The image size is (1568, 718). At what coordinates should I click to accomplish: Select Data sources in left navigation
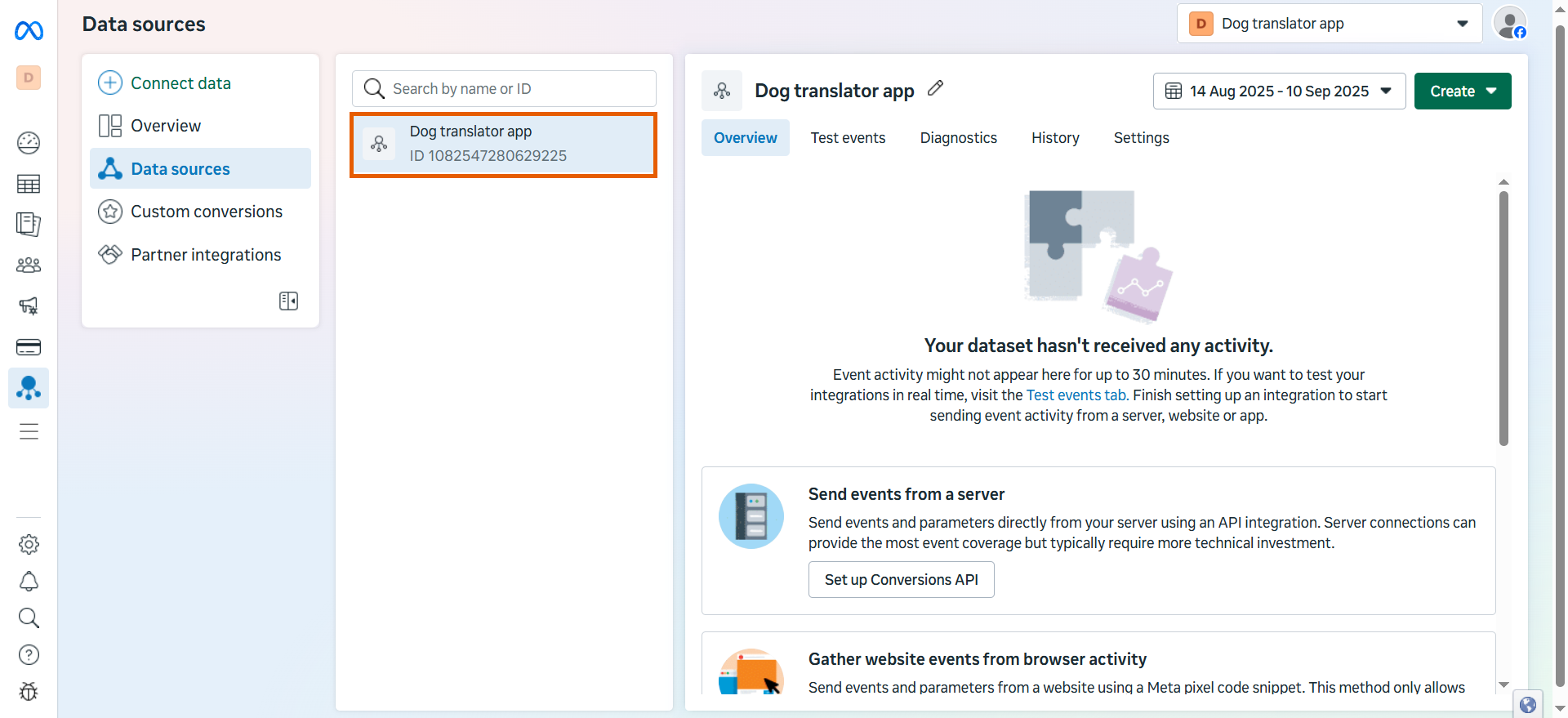(200, 168)
